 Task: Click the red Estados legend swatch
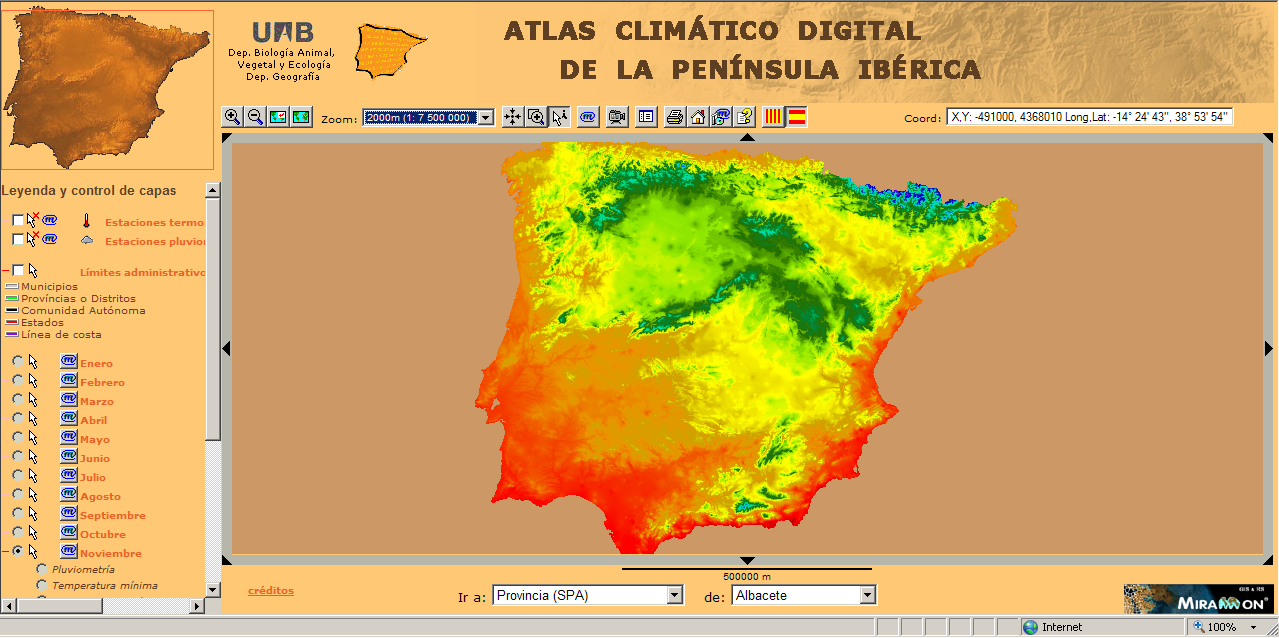(12, 322)
